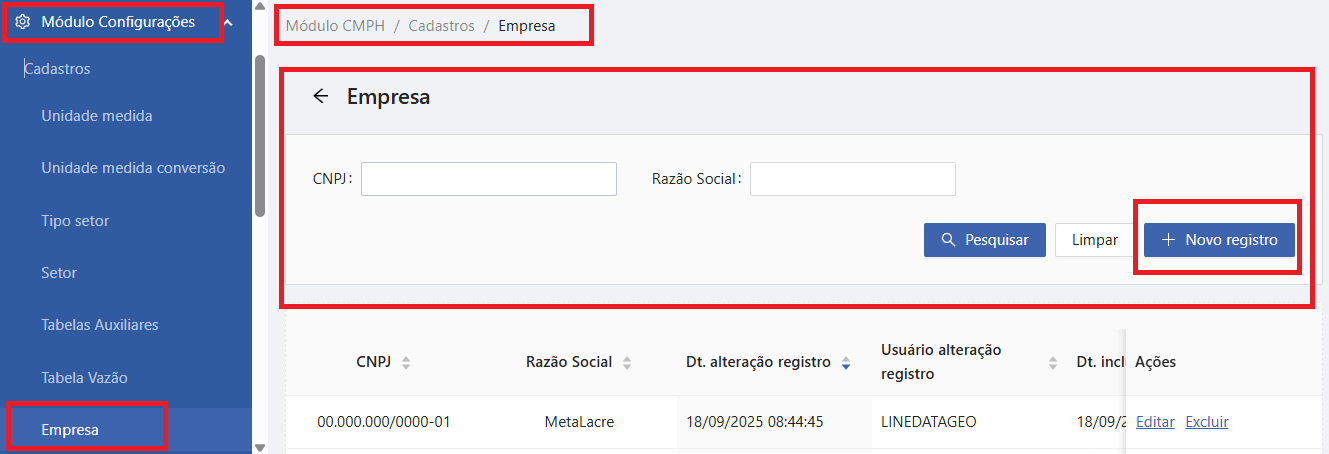
Task: Collapse the Módulo Configurações menu chevron
Action: tap(228, 22)
